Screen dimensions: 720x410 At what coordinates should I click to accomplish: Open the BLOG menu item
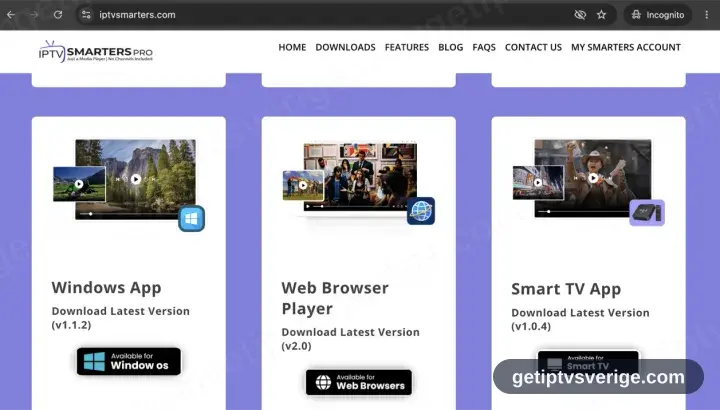point(450,47)
